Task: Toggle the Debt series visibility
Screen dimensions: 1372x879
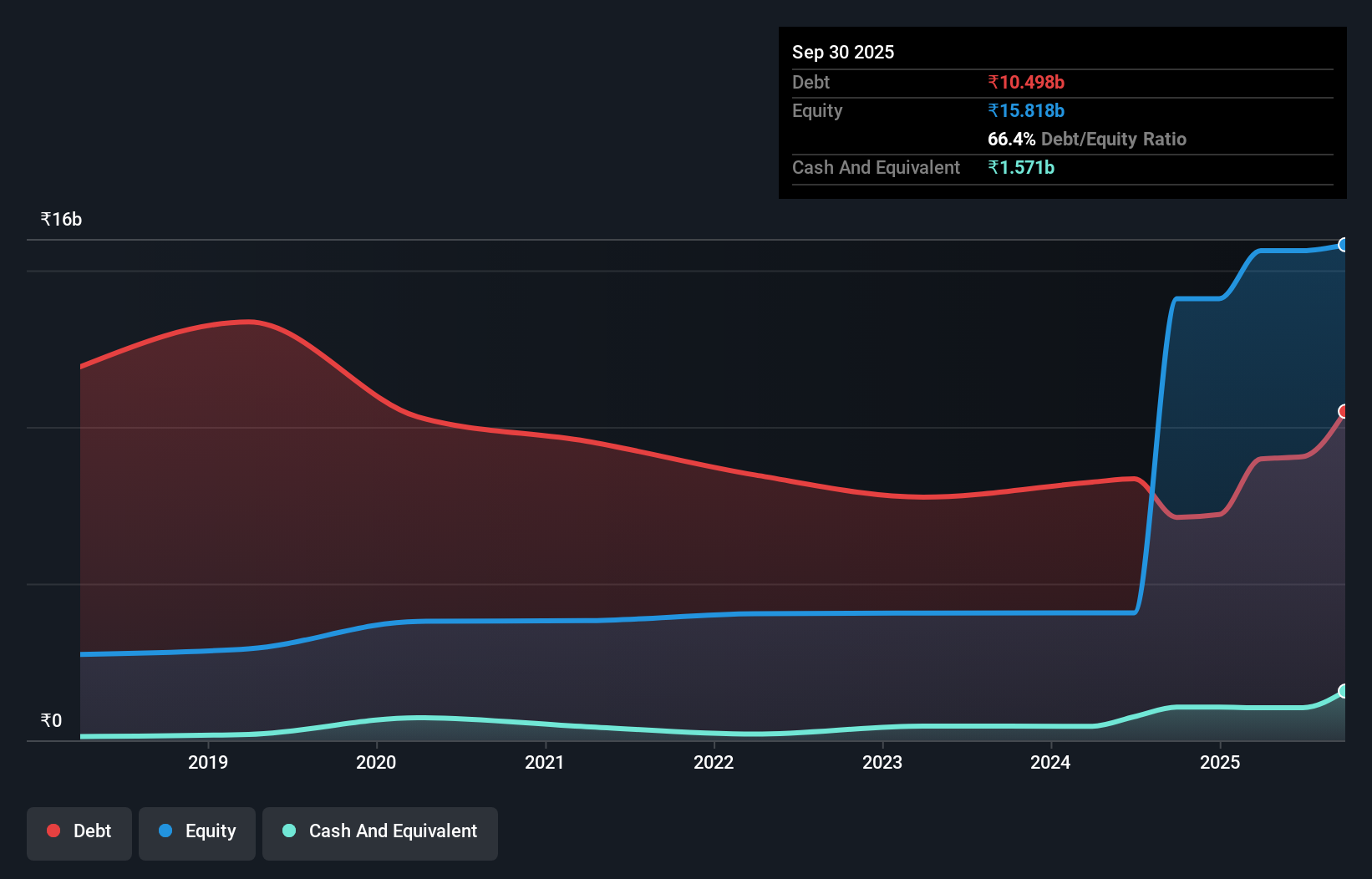Action: coord(79,833)
